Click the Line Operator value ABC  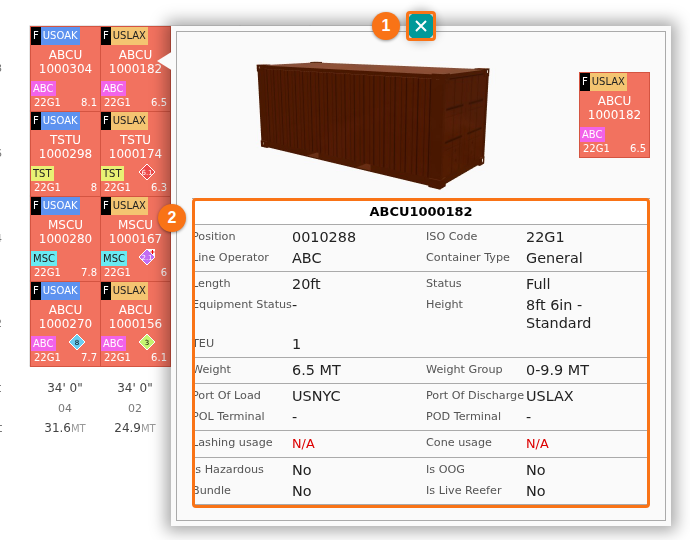coord(307,258)
